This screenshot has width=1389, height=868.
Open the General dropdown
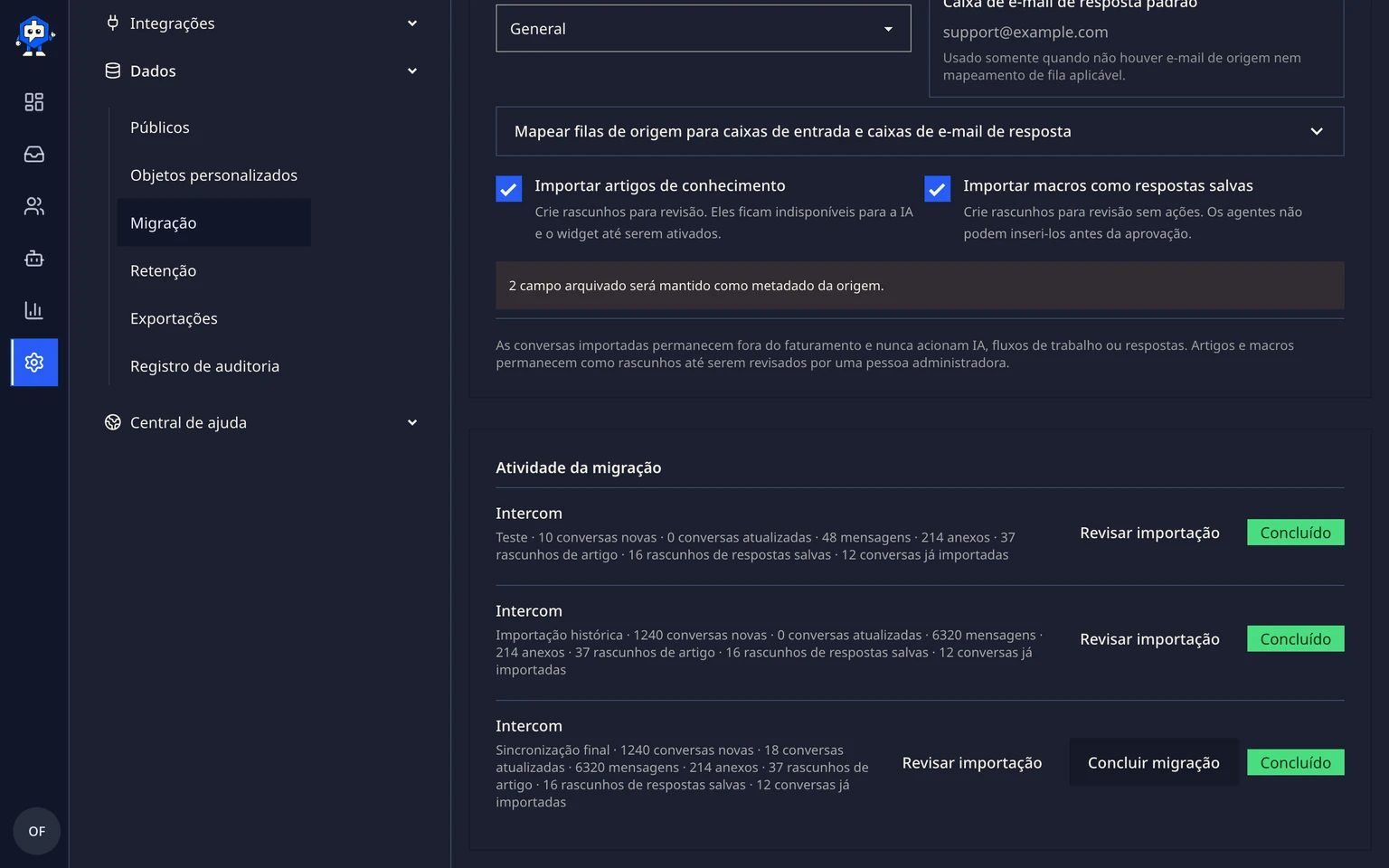tap(704, 29)
